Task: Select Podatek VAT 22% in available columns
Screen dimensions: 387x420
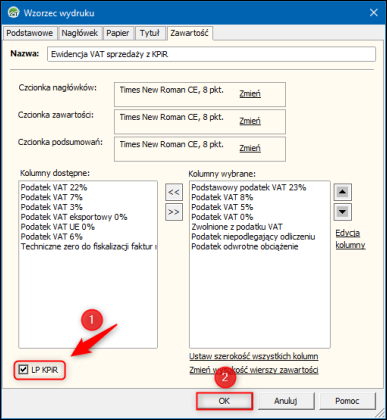Action: point(88,187)
